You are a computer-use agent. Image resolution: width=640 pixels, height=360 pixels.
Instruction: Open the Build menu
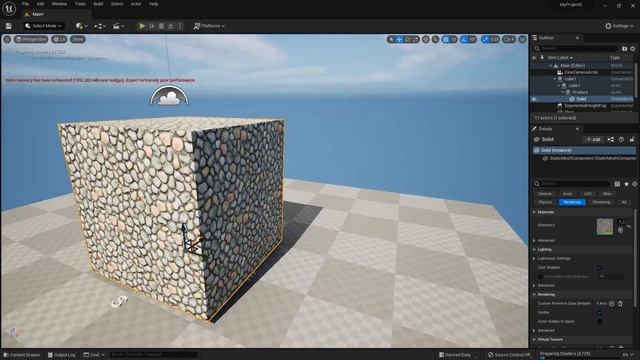point(98,4)
